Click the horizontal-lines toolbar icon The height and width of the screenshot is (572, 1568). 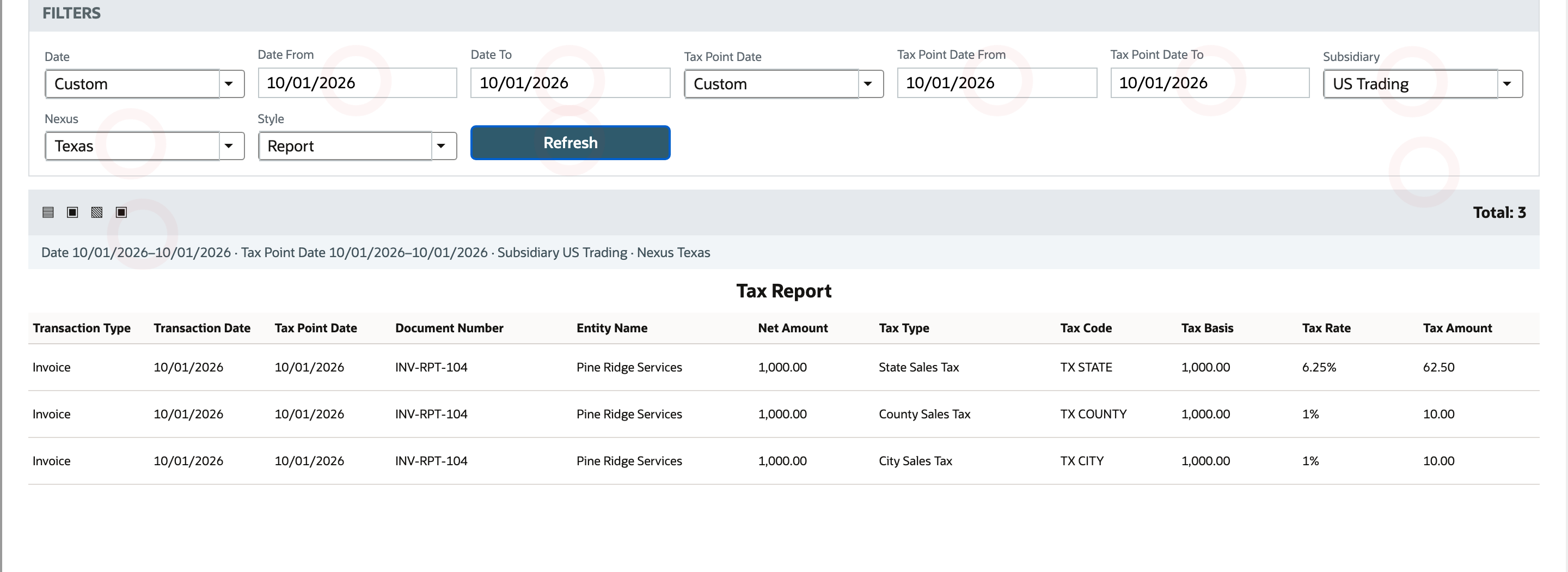click(x=48, y=212)
